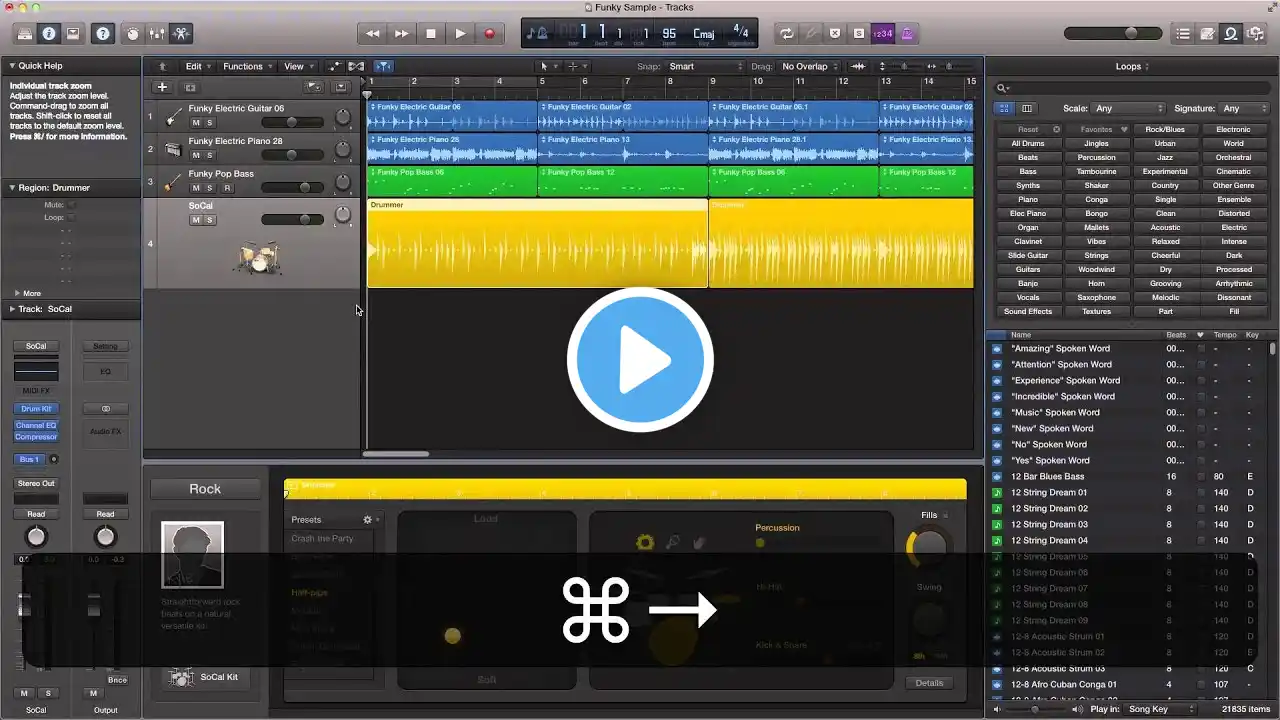
Task: Click the Play transport button
Action: click(x=460, y=33)
